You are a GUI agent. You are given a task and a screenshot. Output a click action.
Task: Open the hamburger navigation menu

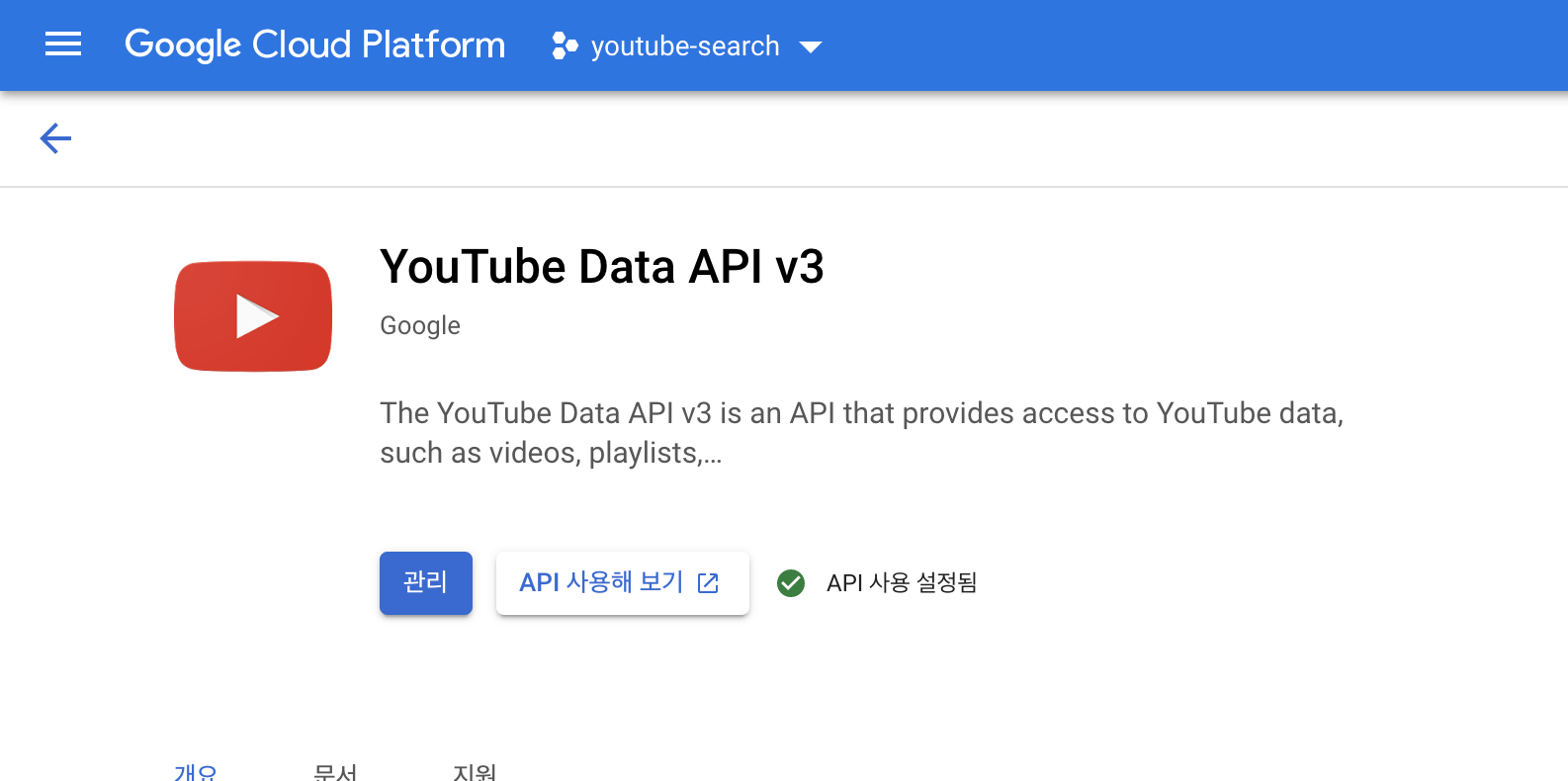(63, 44)
